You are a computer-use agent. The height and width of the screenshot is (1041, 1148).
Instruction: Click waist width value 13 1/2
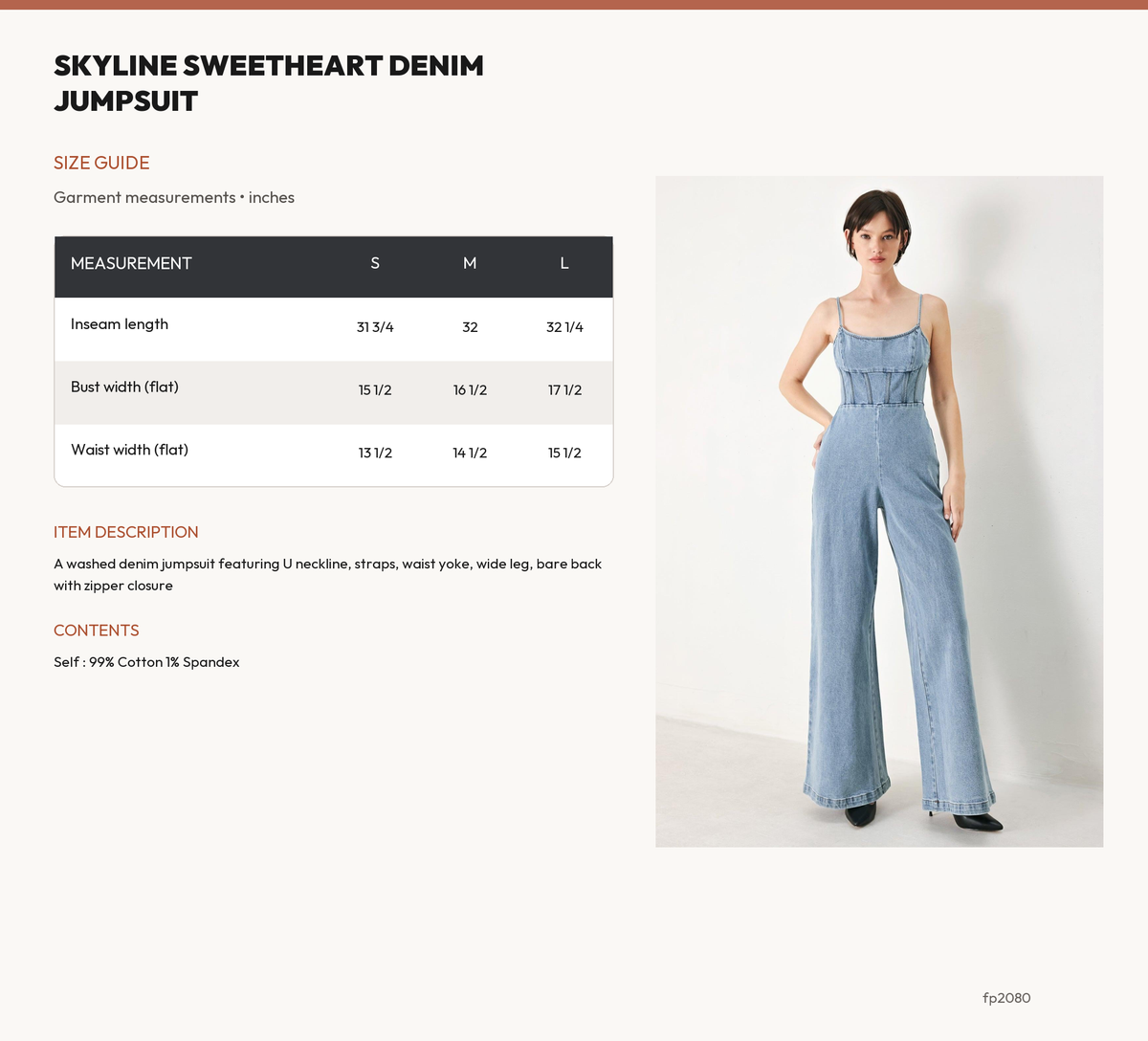[x=375, y=454]
